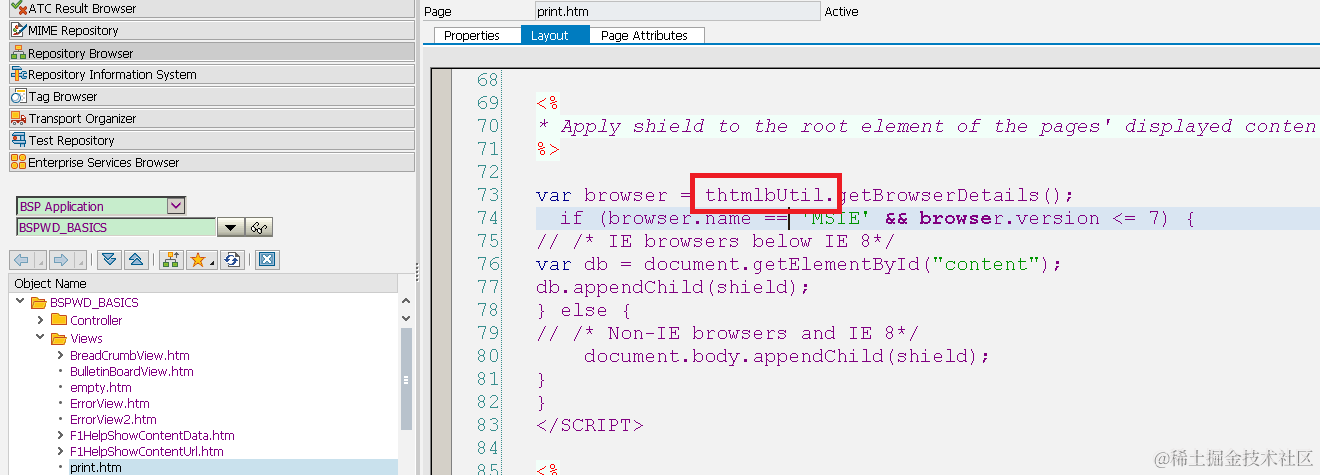Click Tag Browser icon
The height and width of the screenshot is (475, 1320).
click(19, 96)
